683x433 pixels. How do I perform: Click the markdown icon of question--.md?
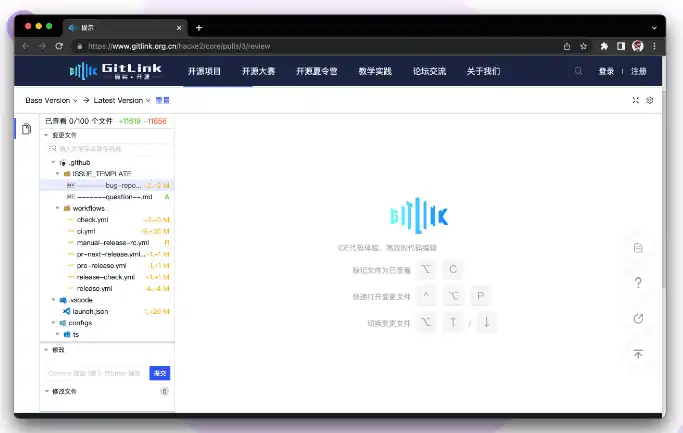(x=71, y=197)
